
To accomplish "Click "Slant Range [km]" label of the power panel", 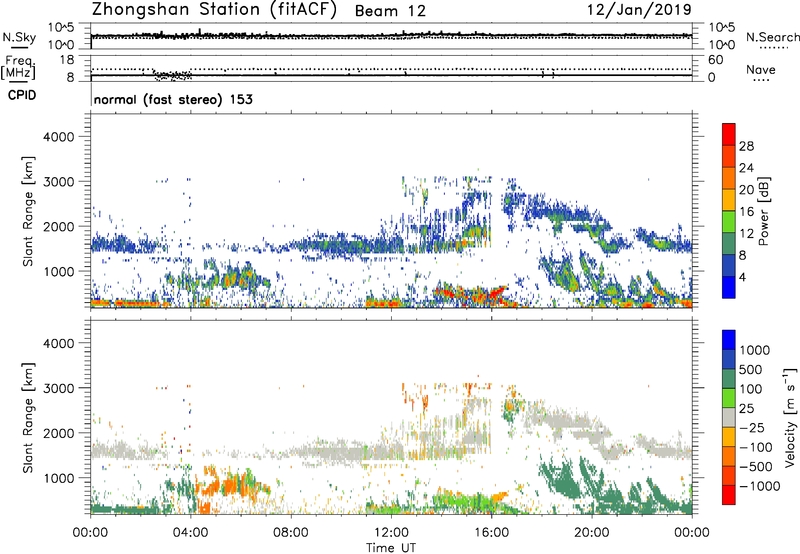I will coord(28,211).
